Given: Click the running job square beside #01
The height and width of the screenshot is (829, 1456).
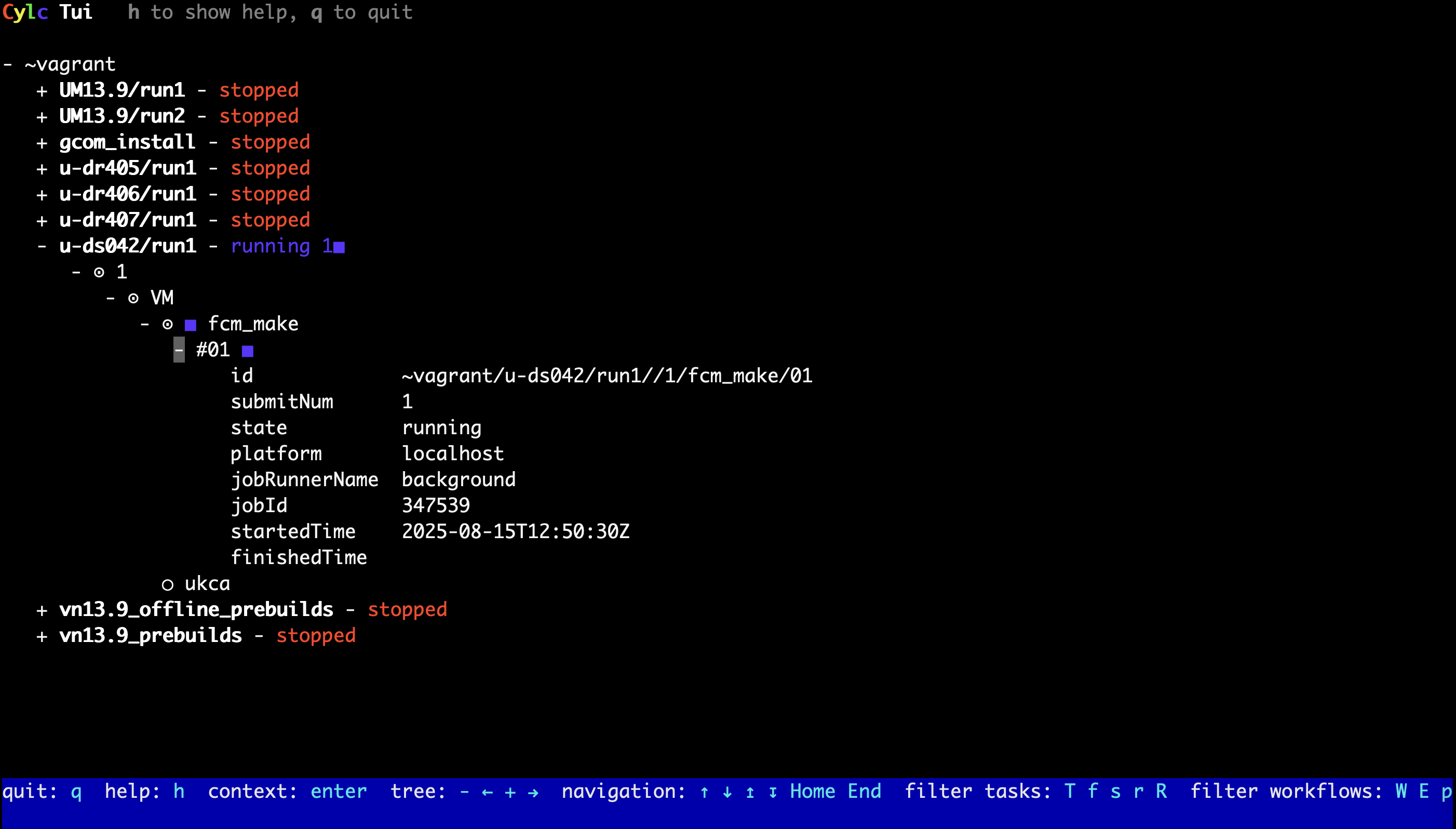Looking at the screenshot, I should (248, 351).
